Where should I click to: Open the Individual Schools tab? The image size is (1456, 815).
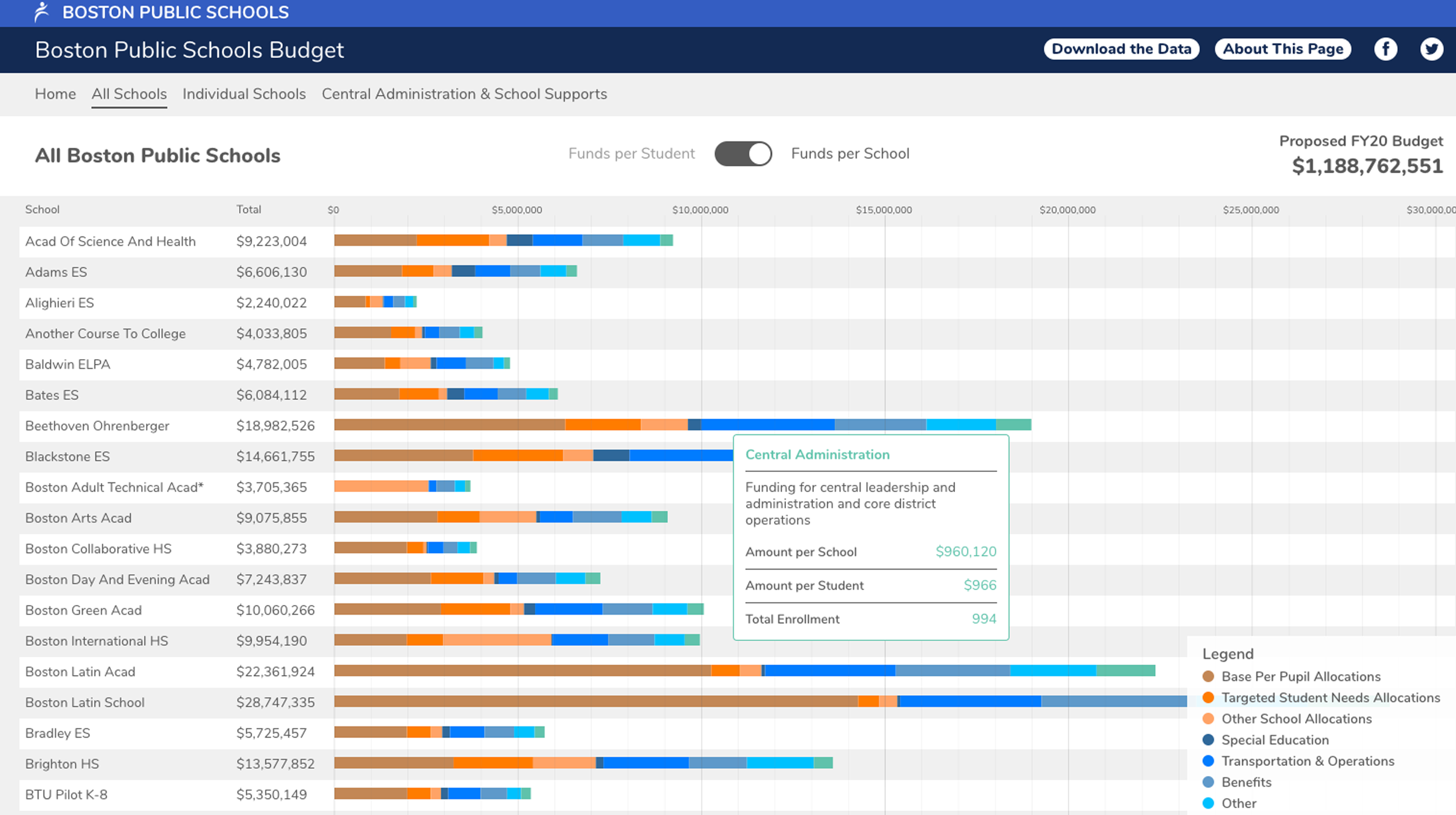point(244,94)
